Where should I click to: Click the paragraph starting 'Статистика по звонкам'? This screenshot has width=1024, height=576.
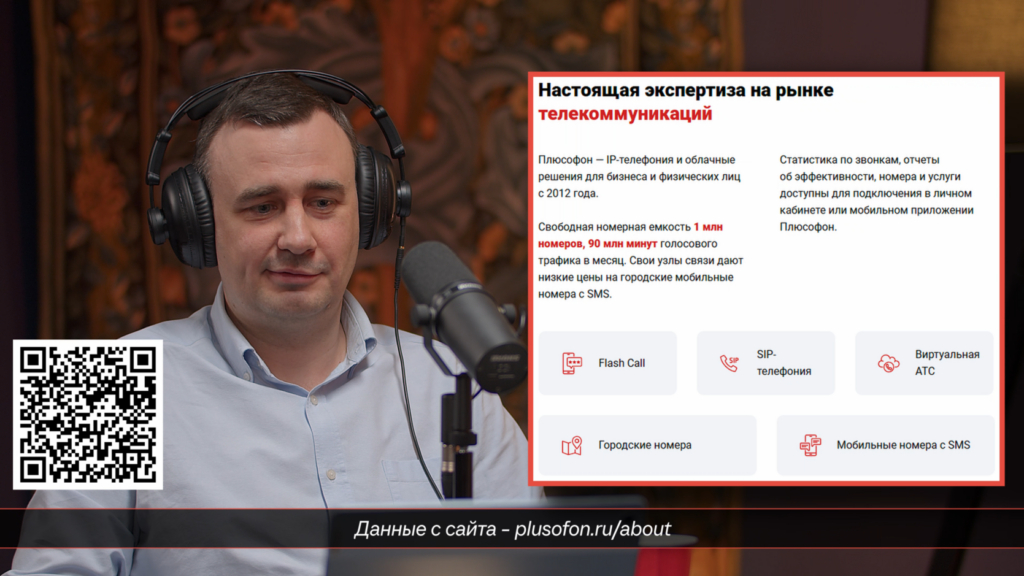[x=876, y=193]
